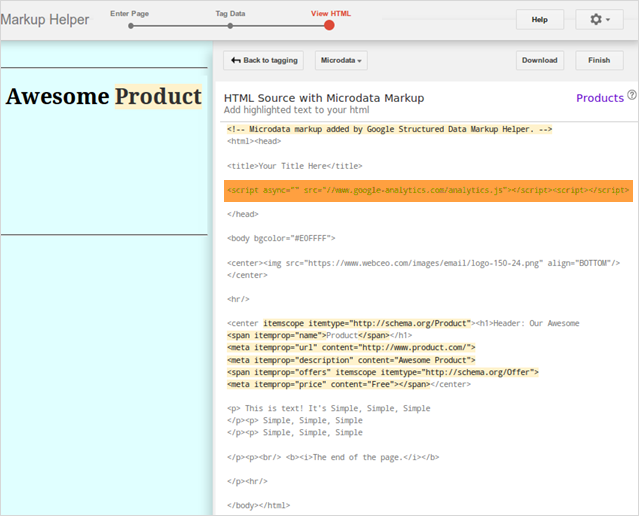Click the span itemprop="offers" code line
Screen dimensions: 639x516
(x=383, y=372)
